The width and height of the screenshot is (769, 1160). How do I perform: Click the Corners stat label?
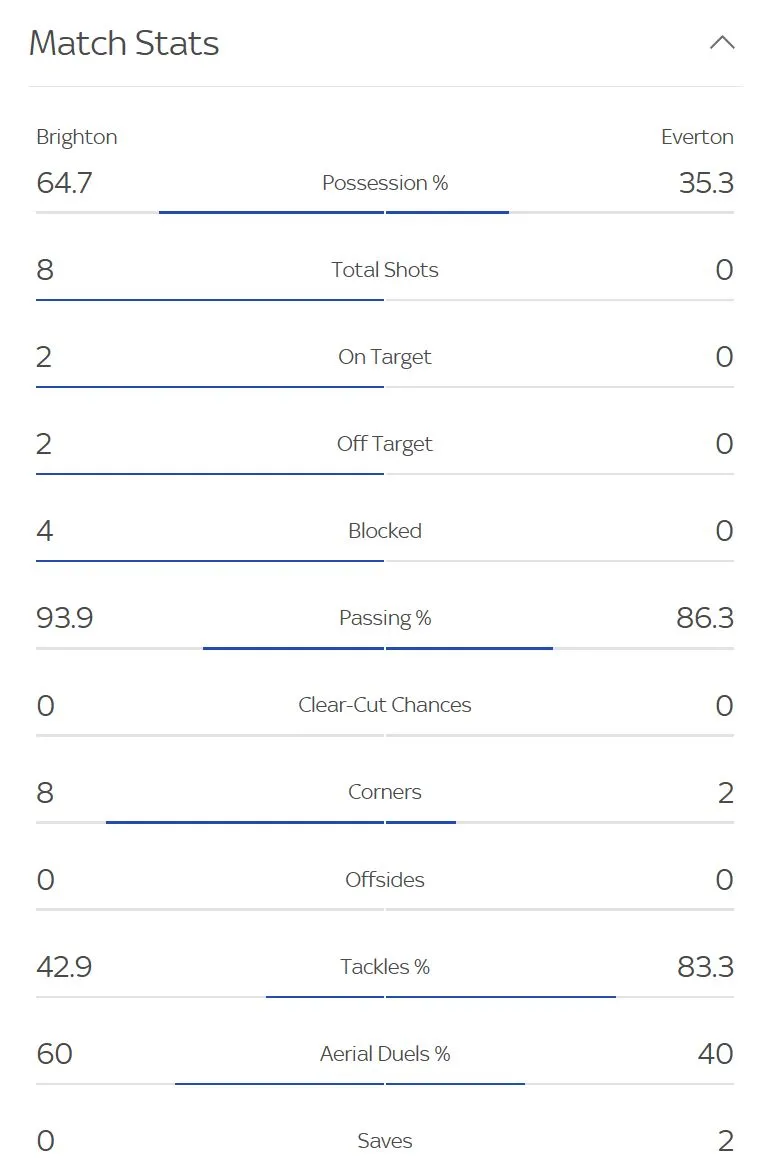tap(385, 792)
